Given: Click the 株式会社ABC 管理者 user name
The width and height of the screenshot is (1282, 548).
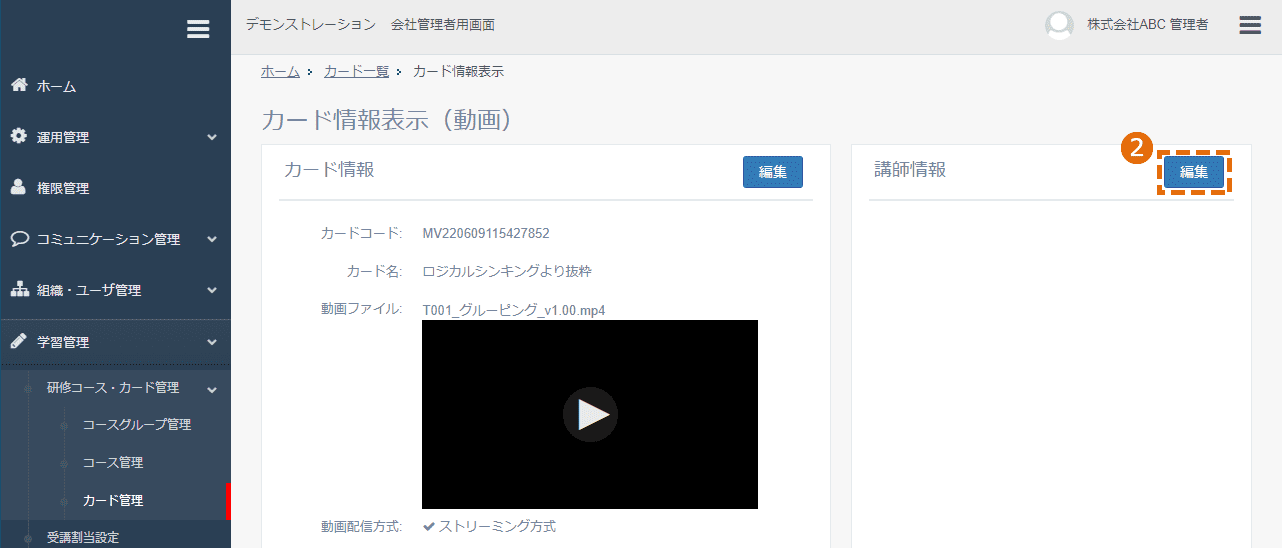Looking at the screenshot, I should tap(1148, 25).
